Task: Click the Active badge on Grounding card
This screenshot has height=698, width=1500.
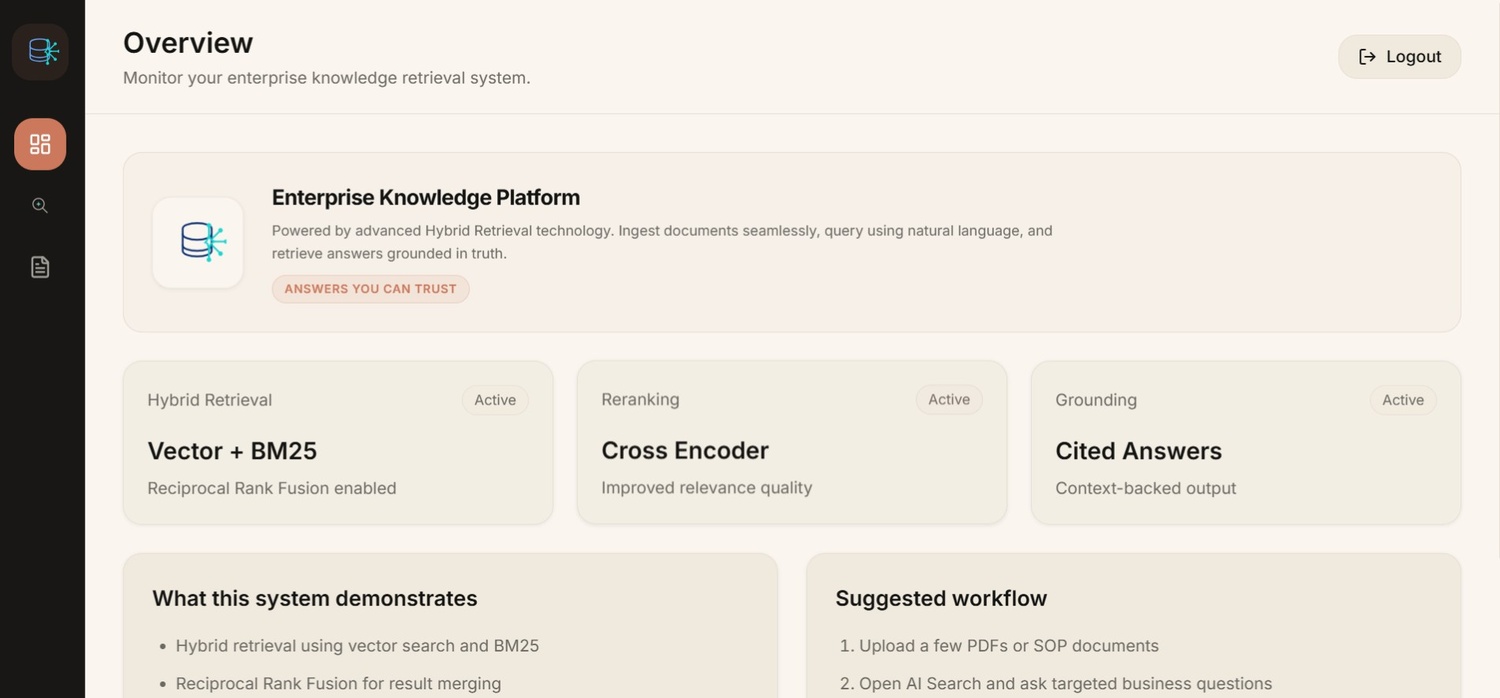Action: [x=1403, y=400]
